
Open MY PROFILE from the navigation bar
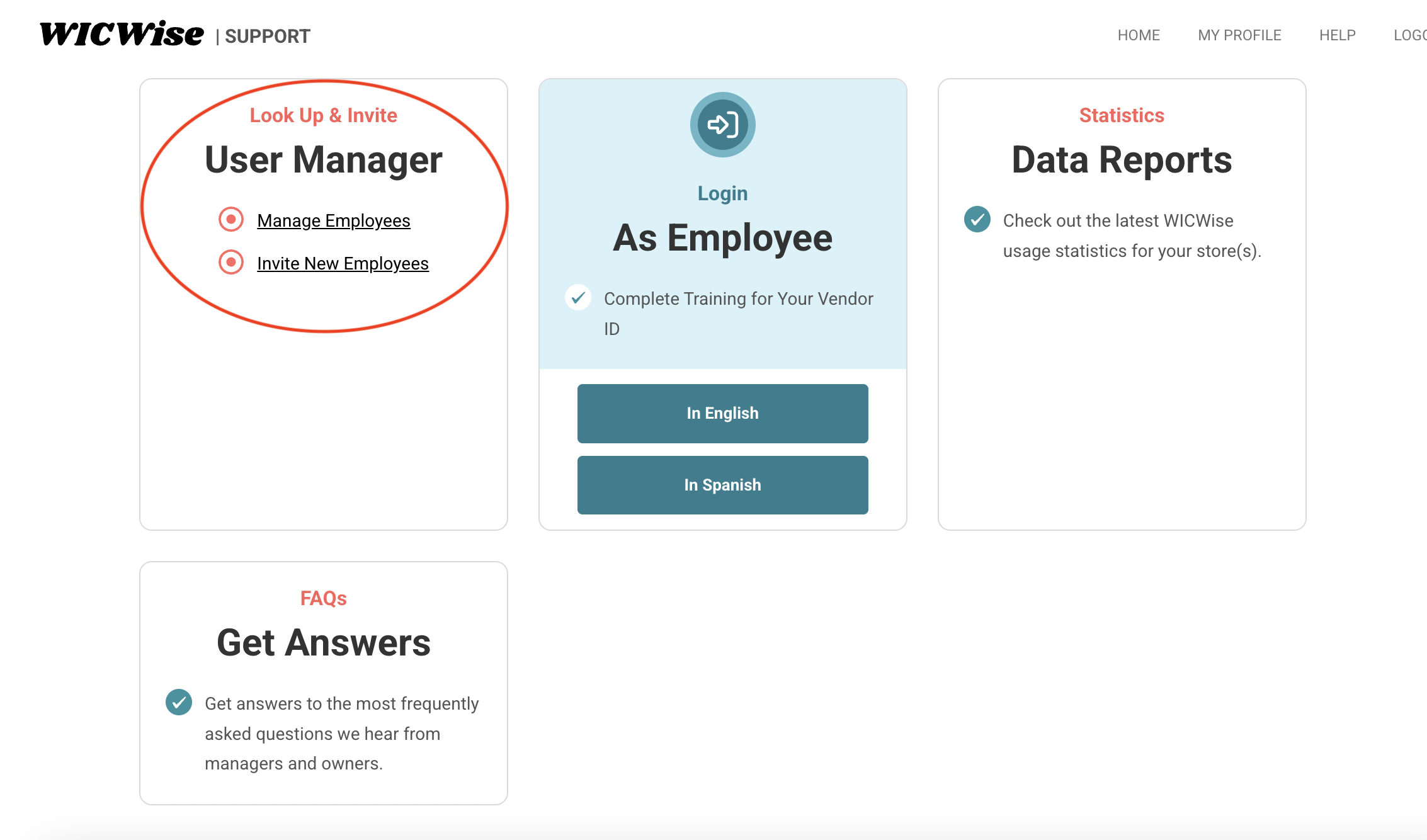[x=1239, y=35]
